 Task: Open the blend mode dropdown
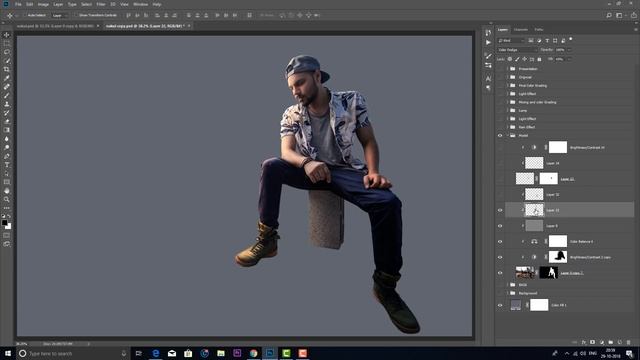pyautogui.click(x=517, y=50)
